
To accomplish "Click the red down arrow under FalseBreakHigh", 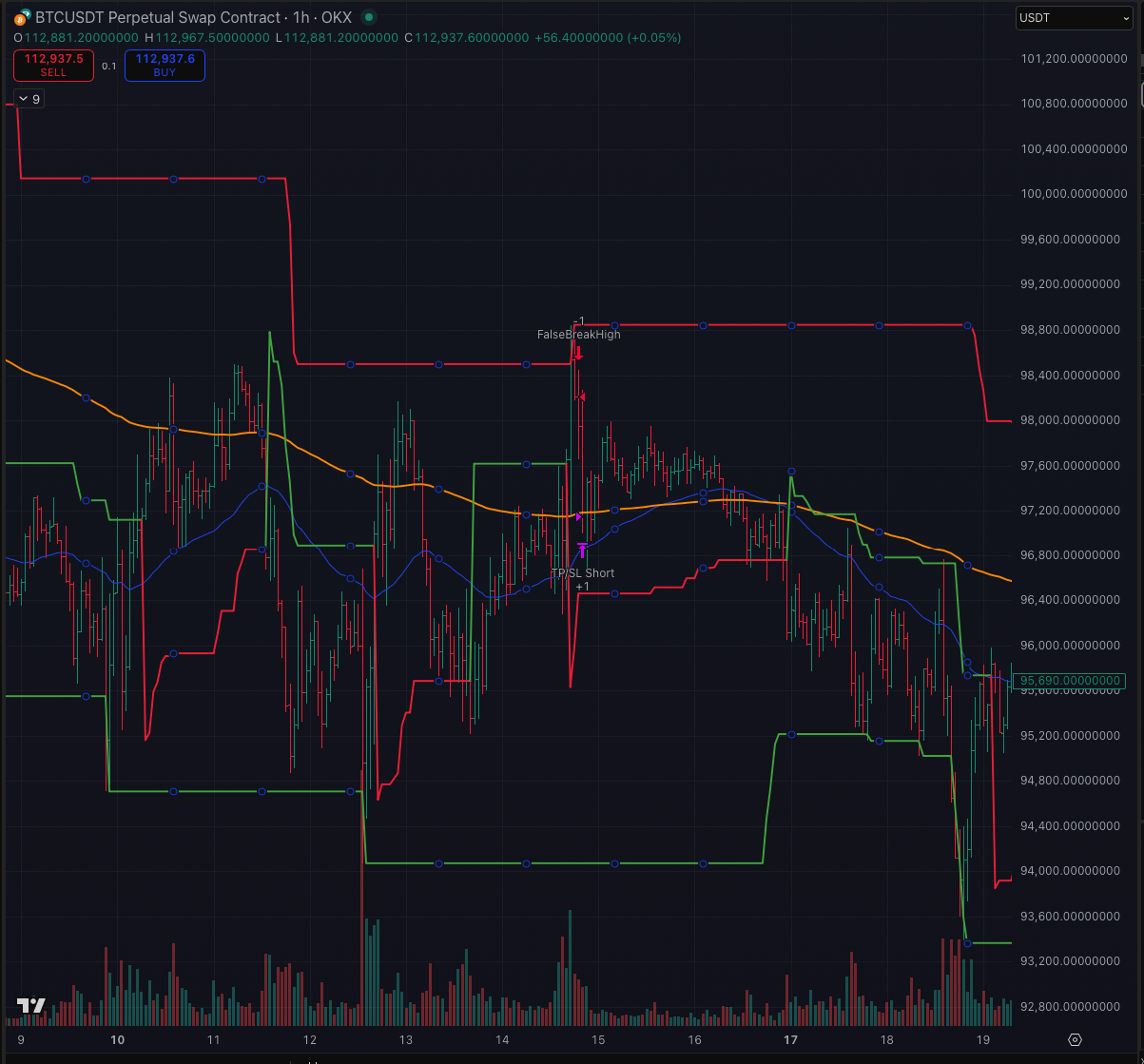I will tap(578, 354).
